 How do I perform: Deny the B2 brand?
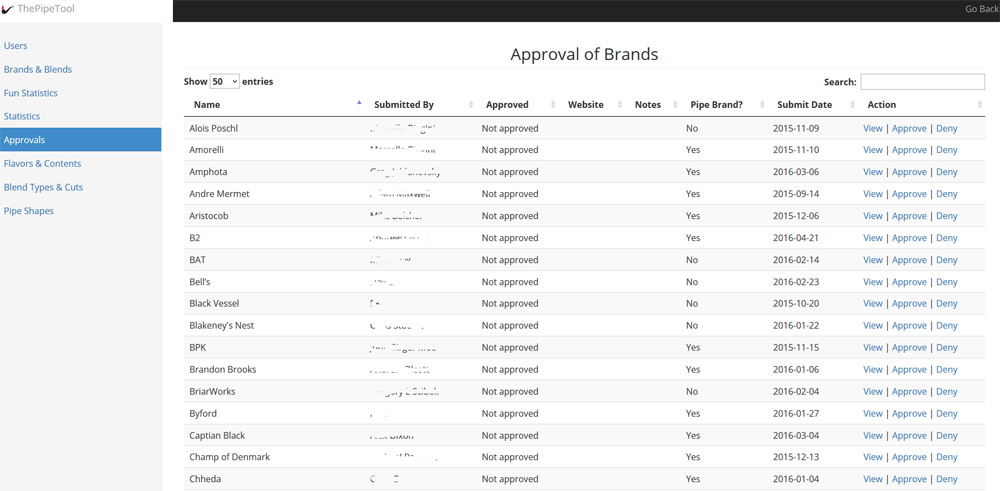[x=946, y=238]
